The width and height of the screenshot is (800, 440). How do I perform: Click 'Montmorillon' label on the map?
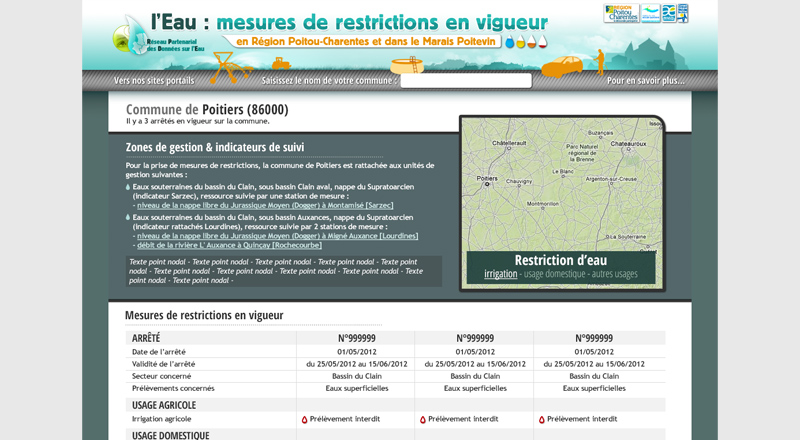[542, 204]
